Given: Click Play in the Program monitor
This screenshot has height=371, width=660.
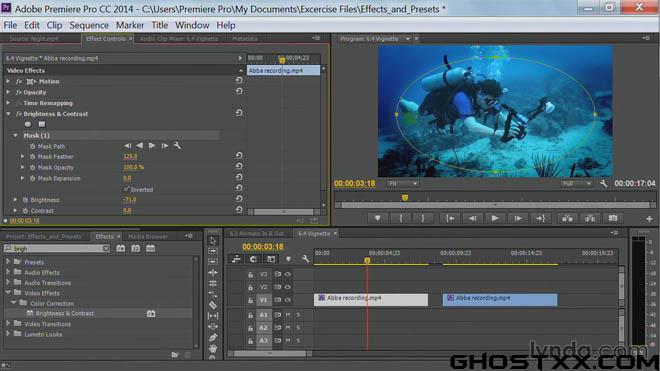Looking at the screenshot, I should click(x=495, y=218).
